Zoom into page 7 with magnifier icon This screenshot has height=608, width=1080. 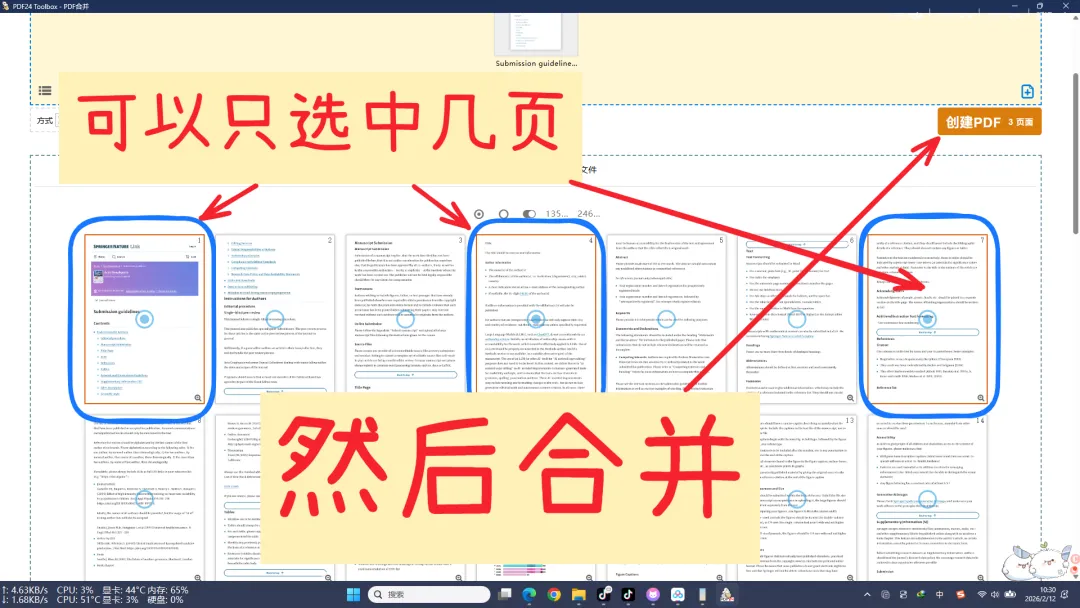(981, 398)
